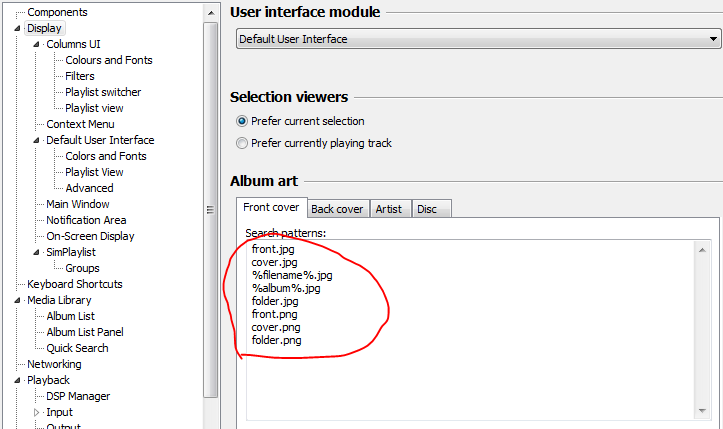
Task: Expand the Input tree node
Action: [38, 412]
